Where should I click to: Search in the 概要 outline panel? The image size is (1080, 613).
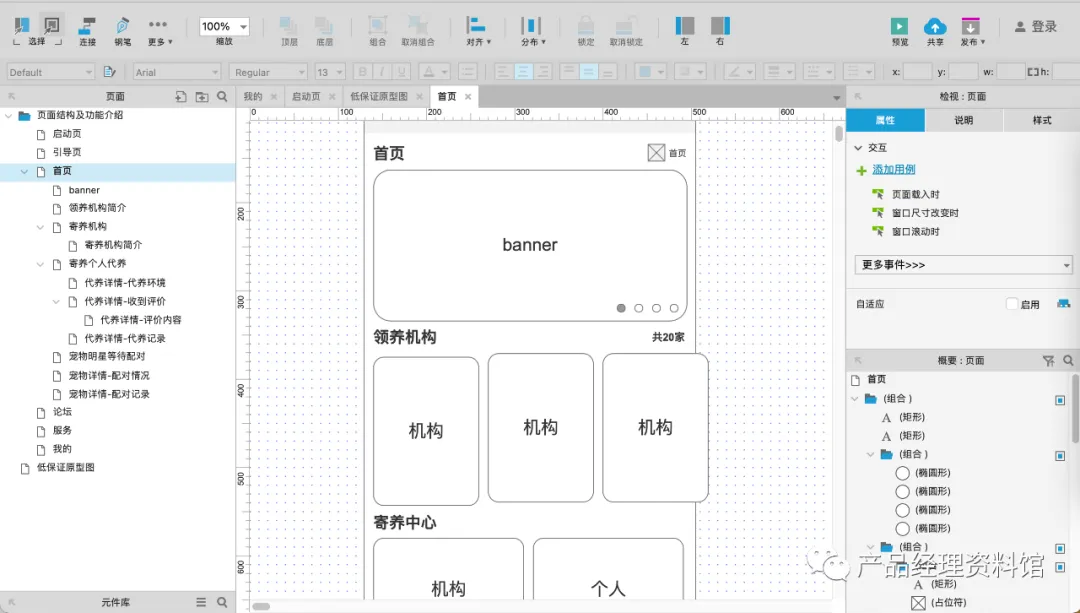(x=1068, y=360)
